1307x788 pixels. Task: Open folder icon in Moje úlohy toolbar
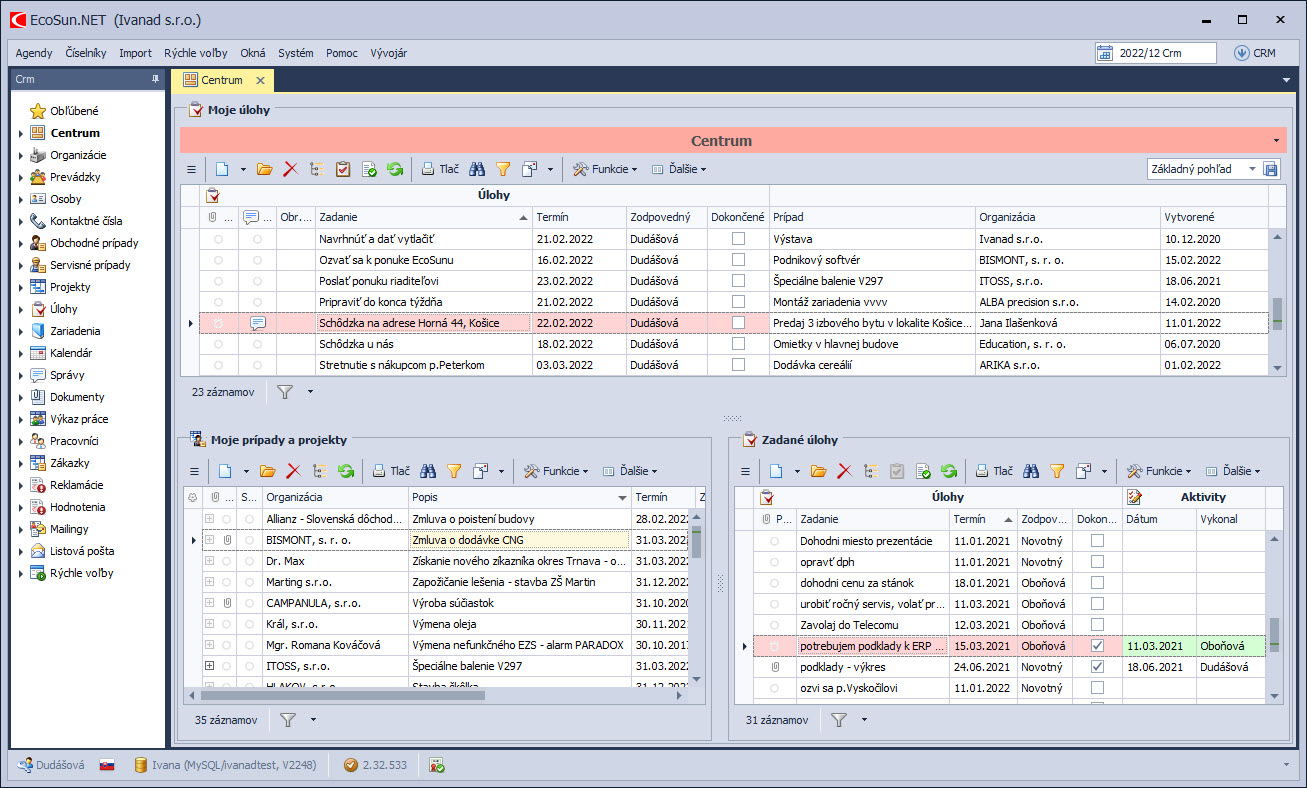point(264,170)
